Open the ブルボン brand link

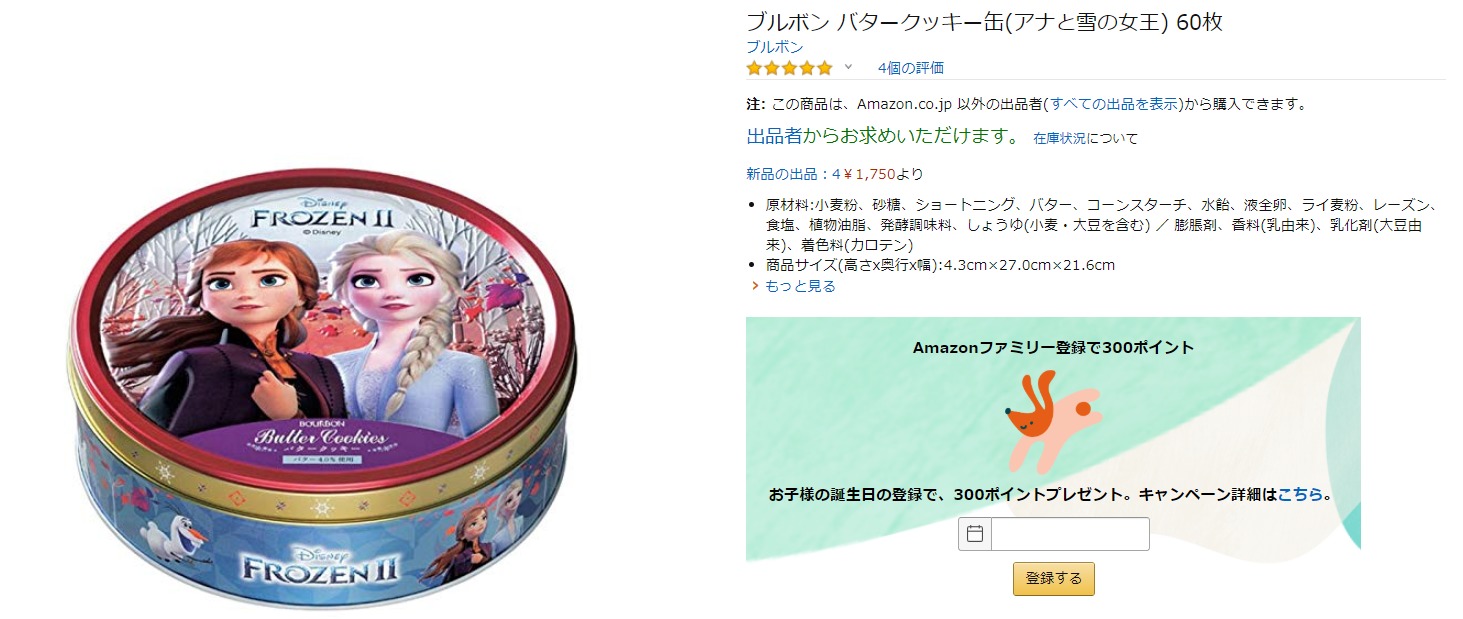[774, 47]
